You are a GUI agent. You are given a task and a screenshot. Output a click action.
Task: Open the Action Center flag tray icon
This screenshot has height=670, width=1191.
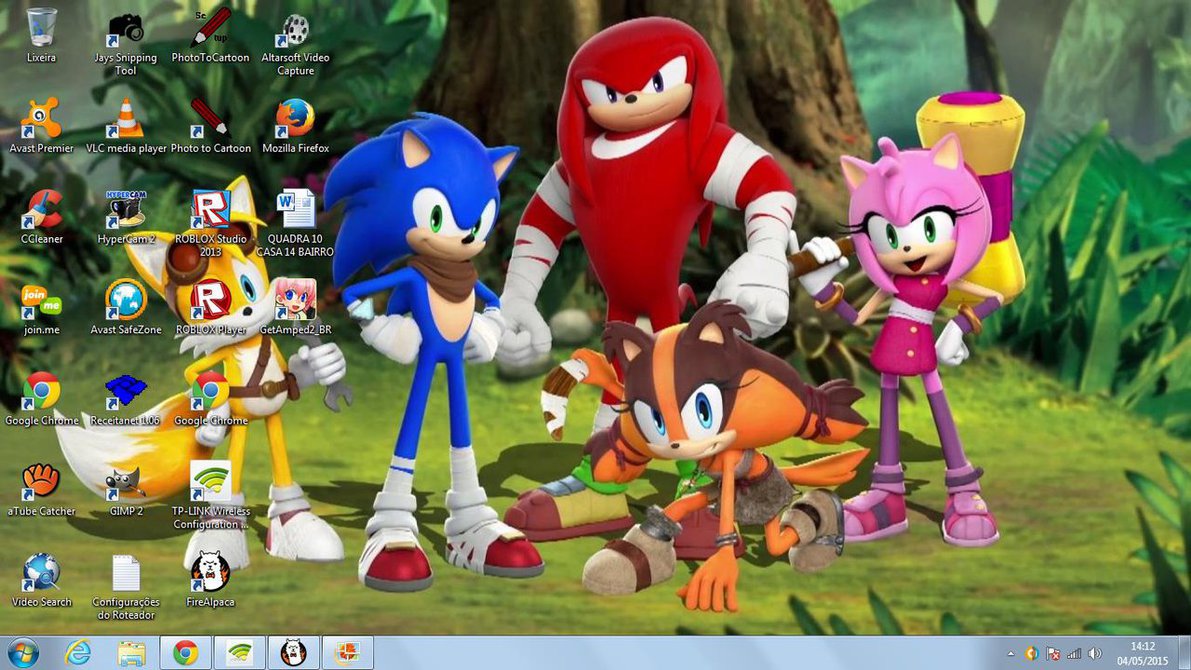(x=1053, y=653)
